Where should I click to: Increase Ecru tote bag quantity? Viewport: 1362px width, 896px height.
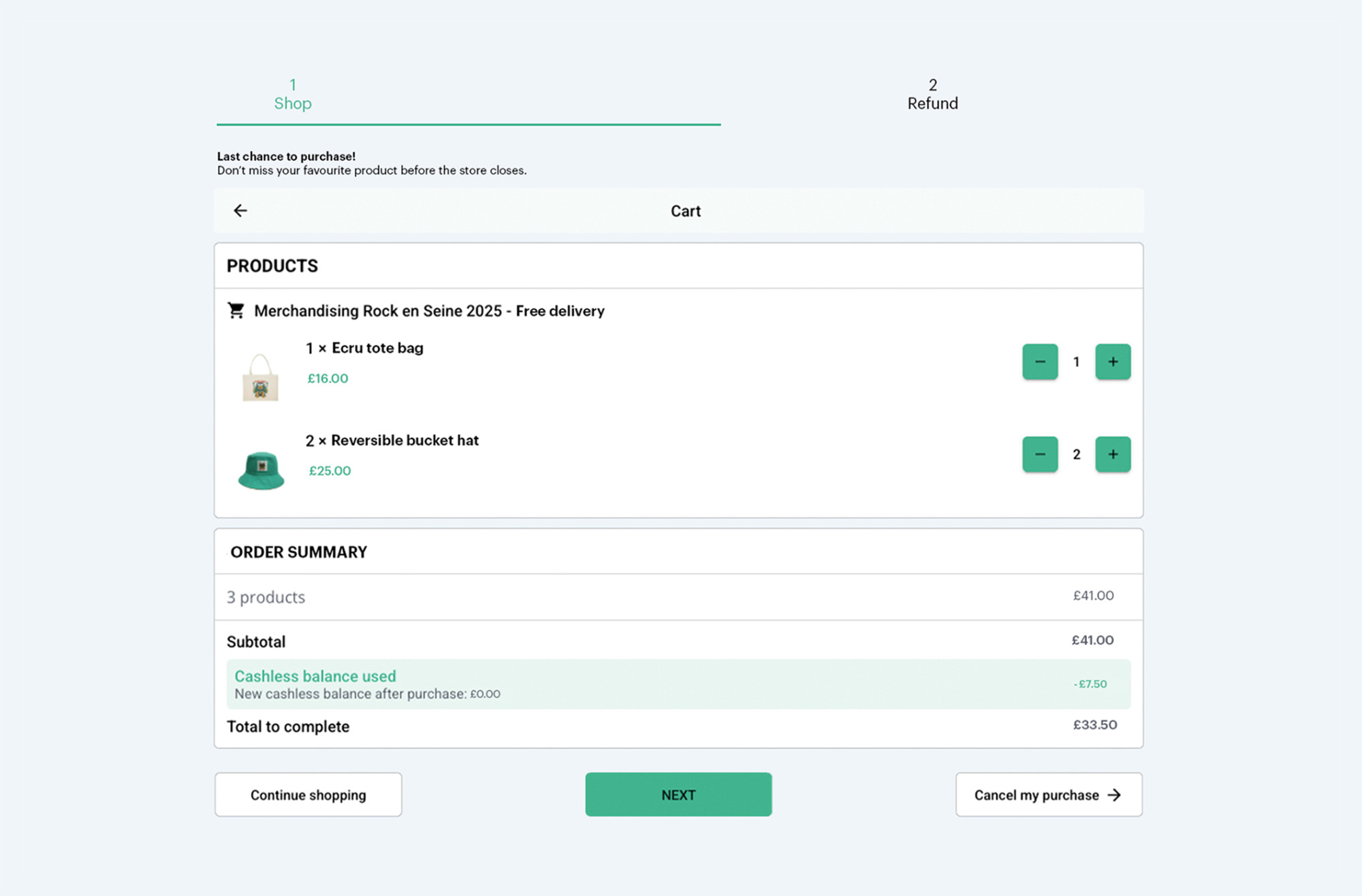coord(1112,362)
